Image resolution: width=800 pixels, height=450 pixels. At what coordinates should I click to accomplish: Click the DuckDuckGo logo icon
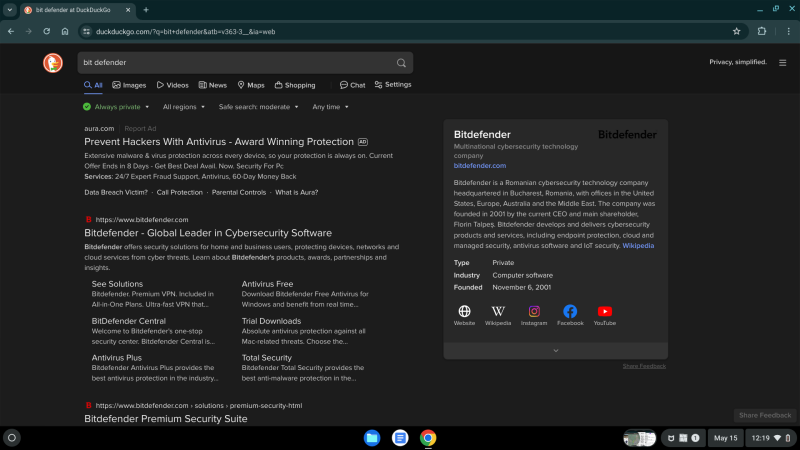click(53, 62)
